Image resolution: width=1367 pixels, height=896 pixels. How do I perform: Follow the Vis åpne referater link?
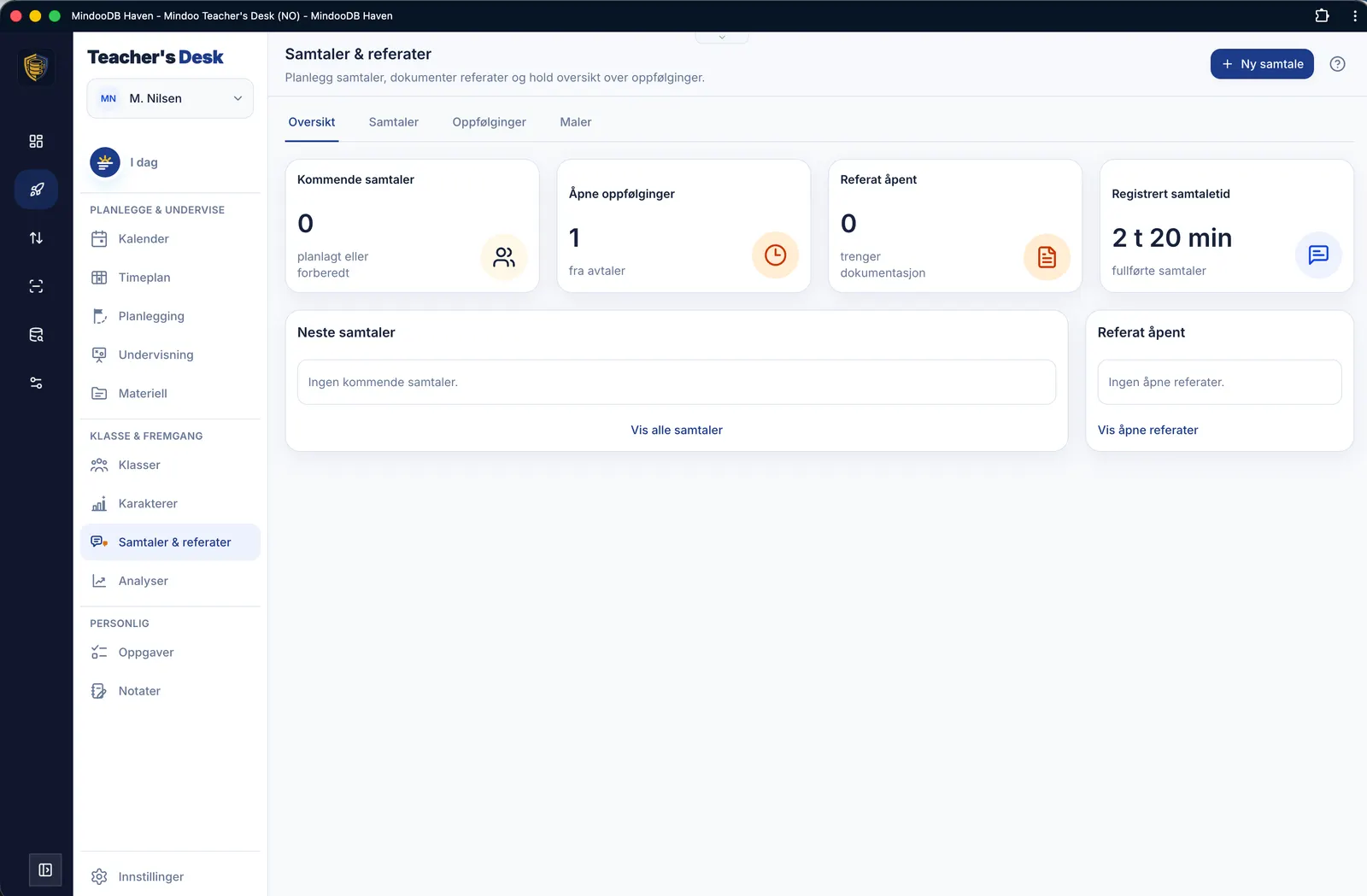(1147, 430)
